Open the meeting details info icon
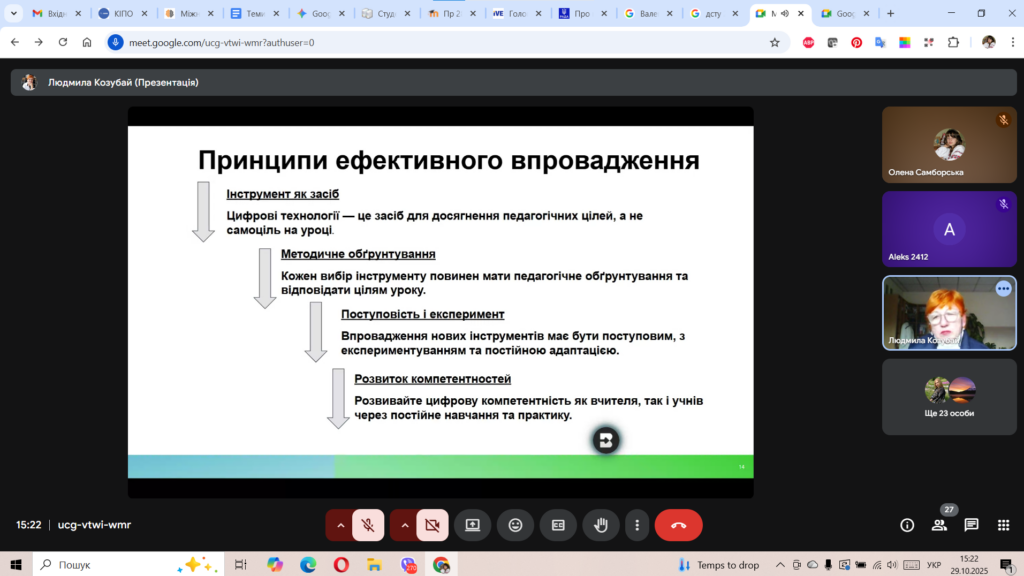The height and width of the screenshot is (576, 1024). pyautogui.click(x=907, y=525)
